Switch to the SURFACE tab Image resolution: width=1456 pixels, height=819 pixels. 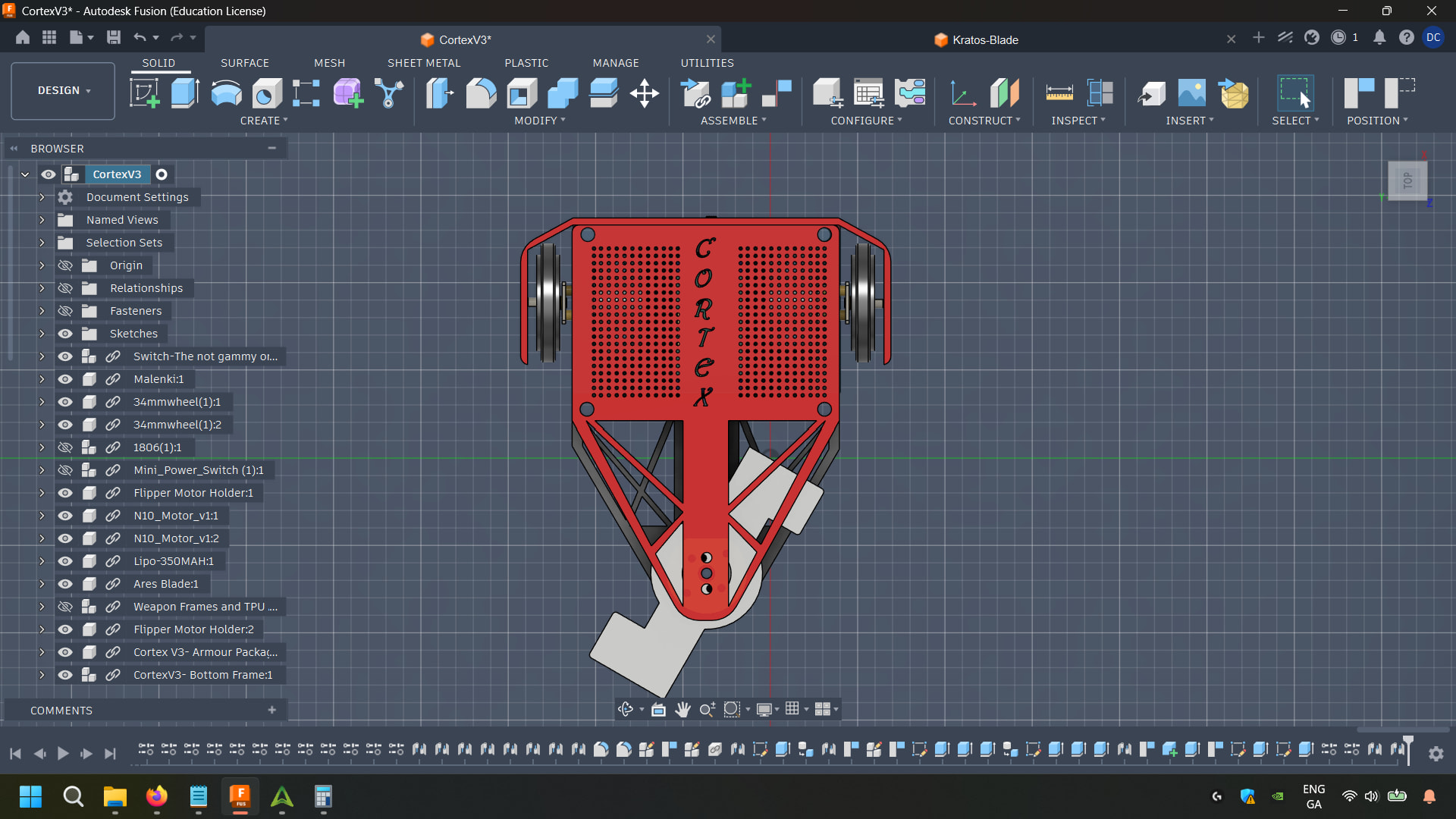244,63
